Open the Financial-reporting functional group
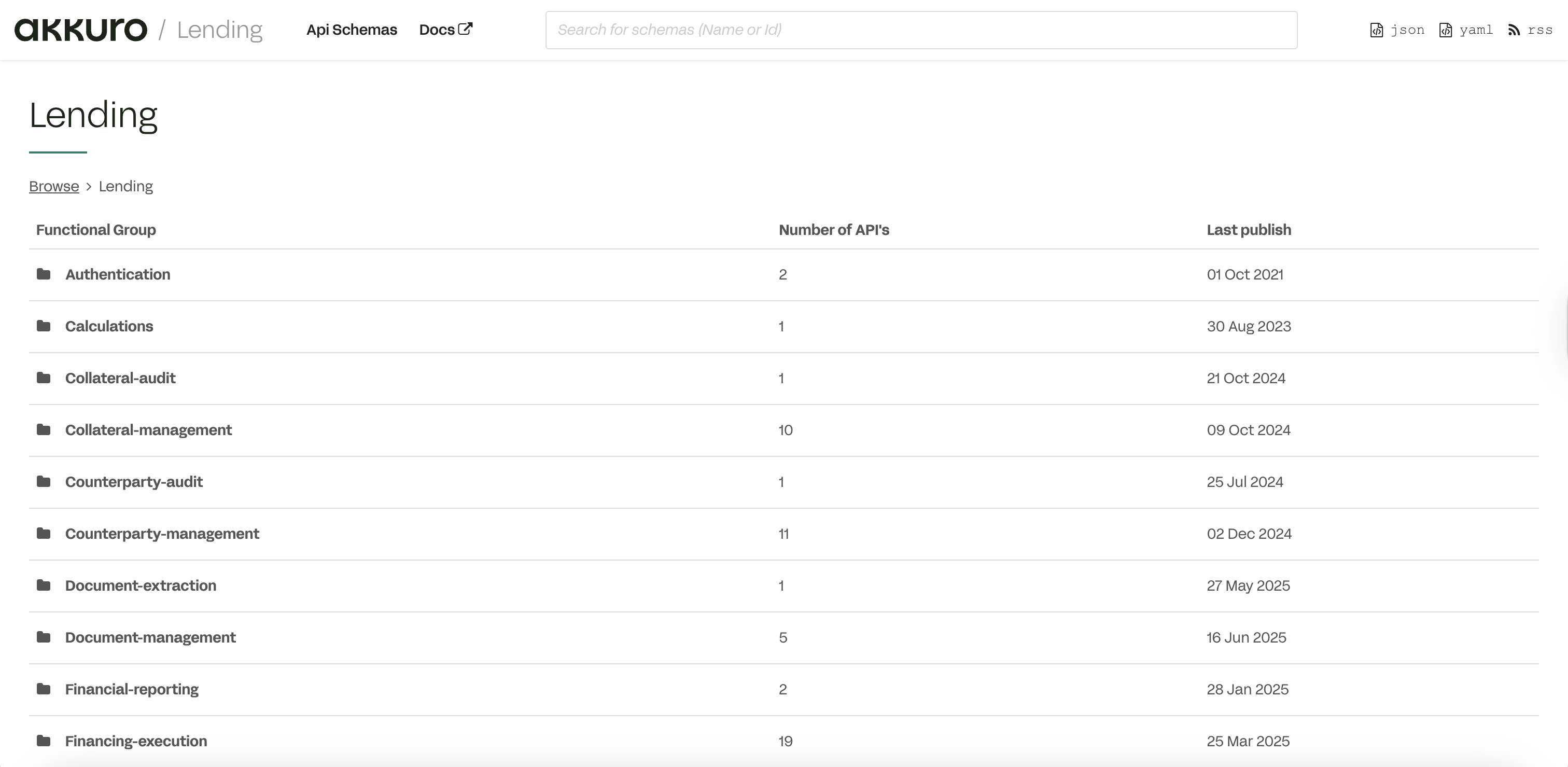This screenshot has height=767, width=1568. tap(132, 689)
